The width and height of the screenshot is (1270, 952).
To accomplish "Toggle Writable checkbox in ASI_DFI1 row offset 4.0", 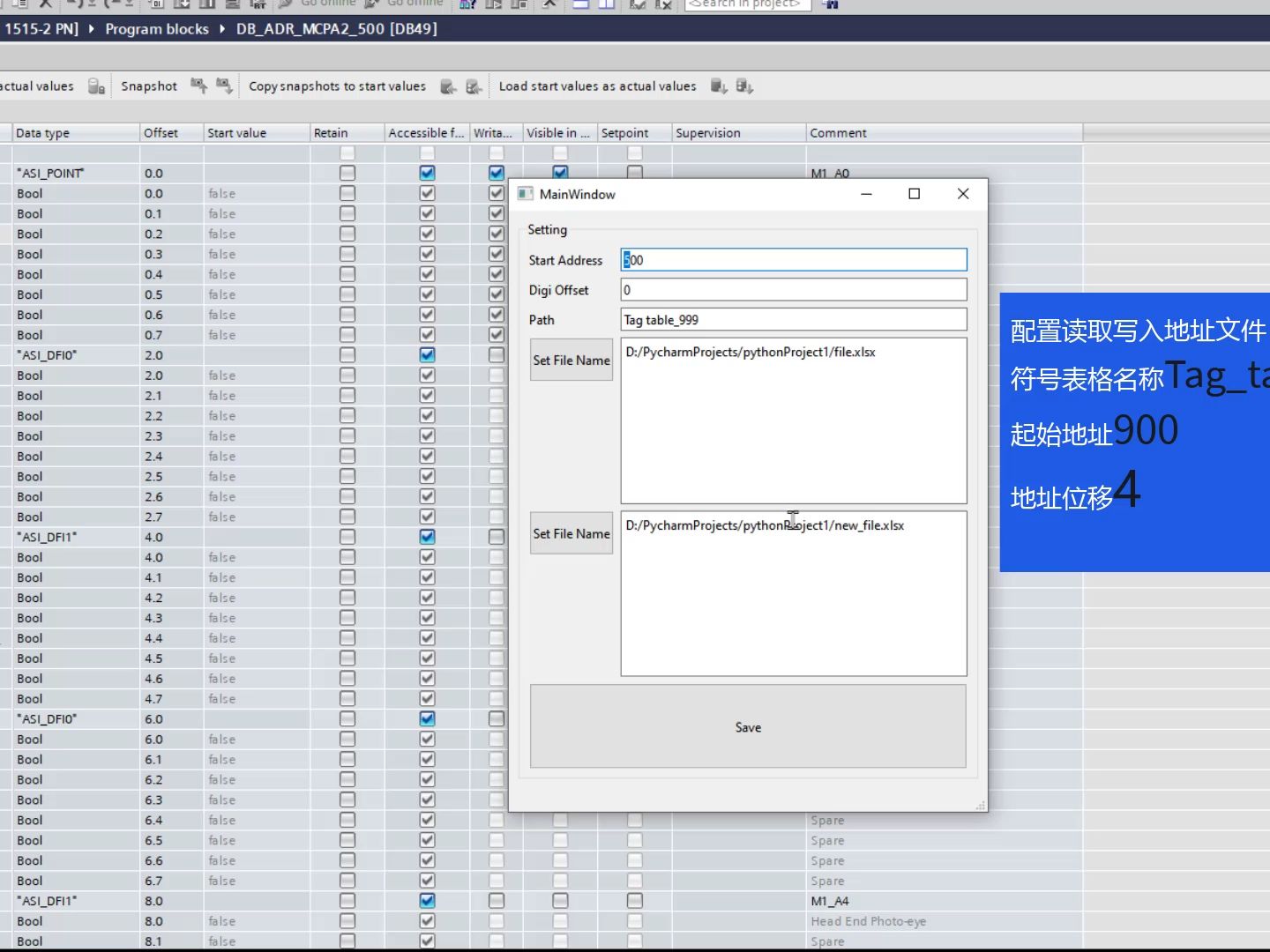I will 497,536.
